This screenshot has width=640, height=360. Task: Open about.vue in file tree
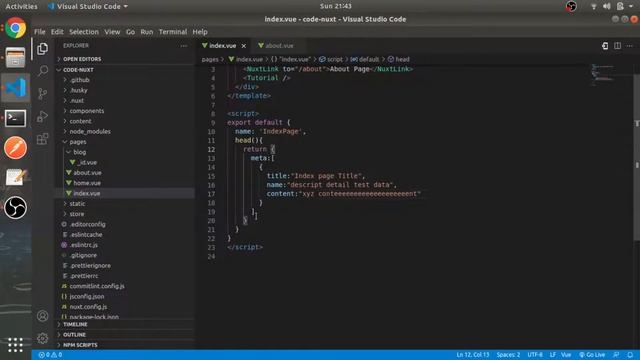(x=87, y=173)
